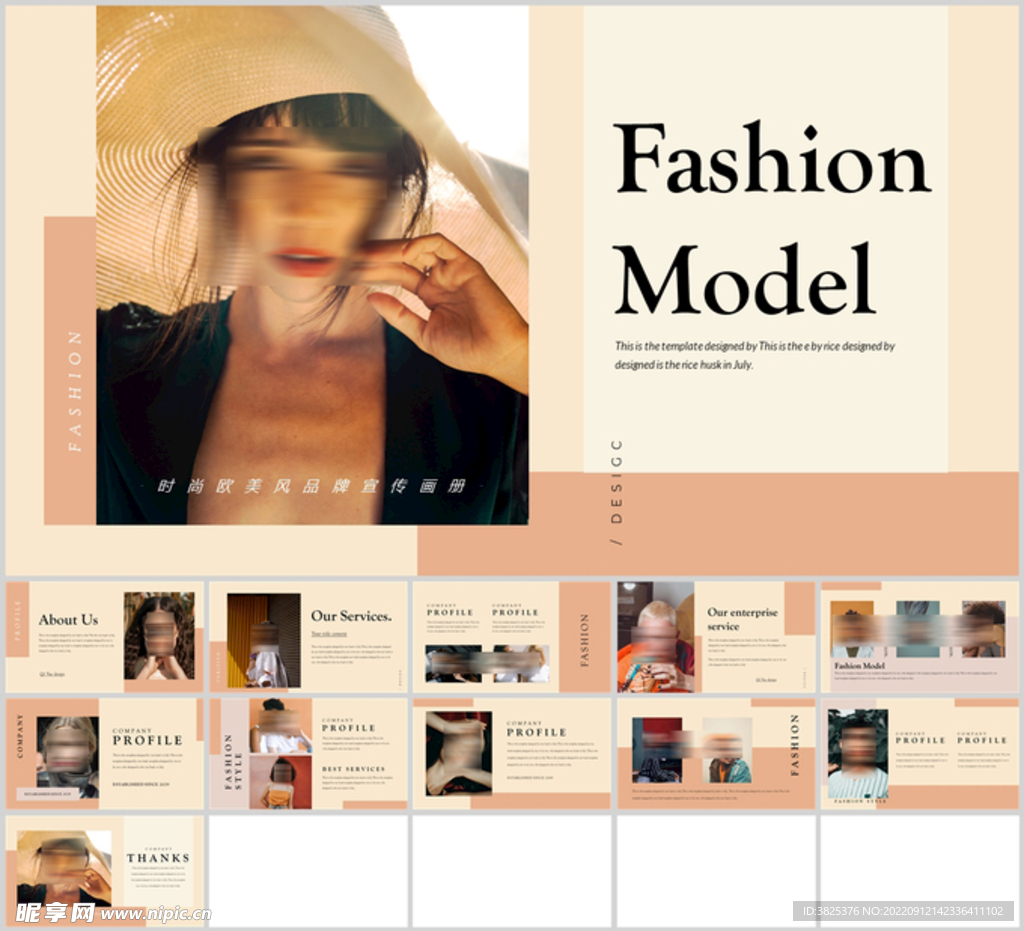Click the vertical "/ DESIGC" text

pyautogui.click(x=616, y=492)
